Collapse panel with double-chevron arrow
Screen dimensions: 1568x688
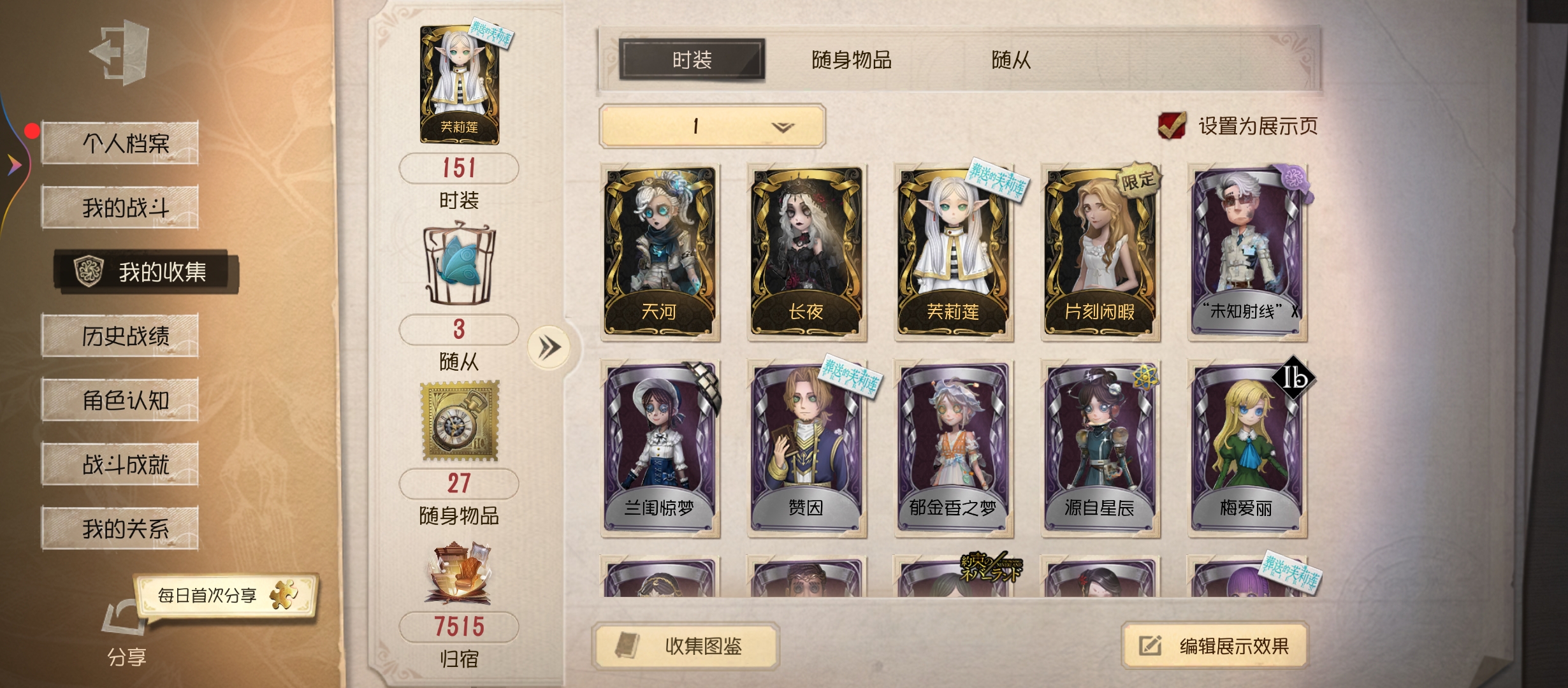click(549, 347)
